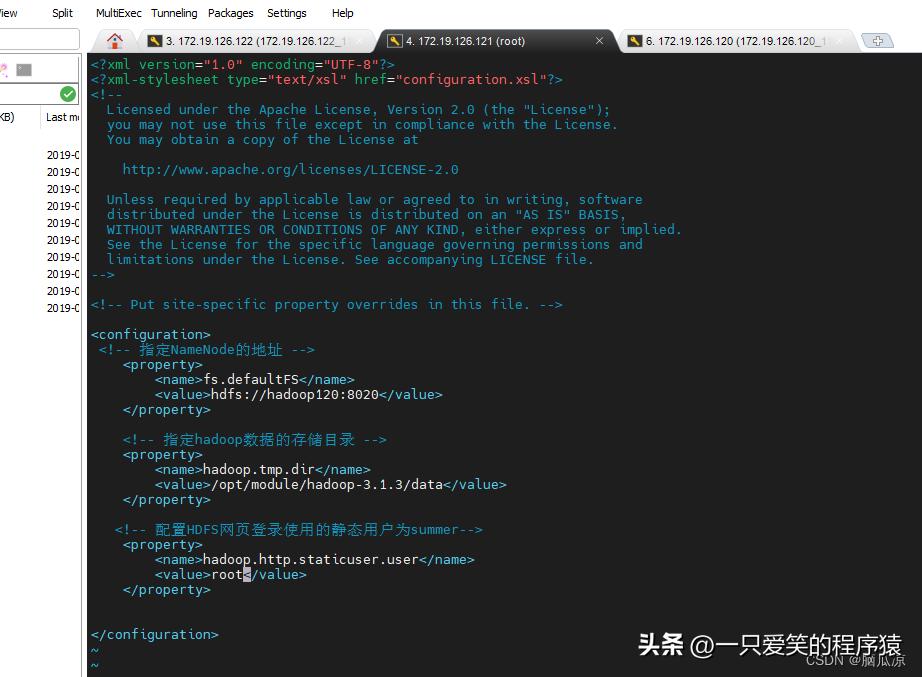This screenshot has height=677, width=922.
Task: Click the gray grid icon above the file panel
Action: tap(22, 68)
